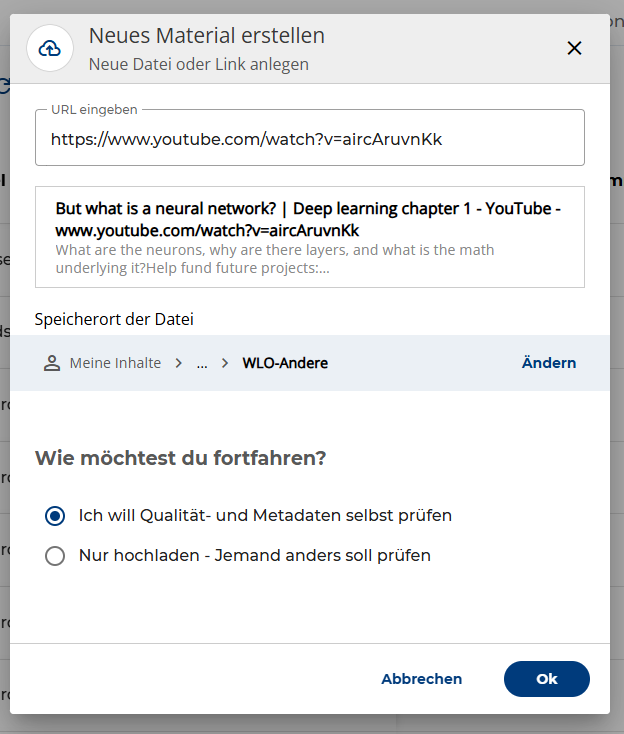
Task: Expand the collapsed breadcrumb ellipsis
Action: point(202,363)
